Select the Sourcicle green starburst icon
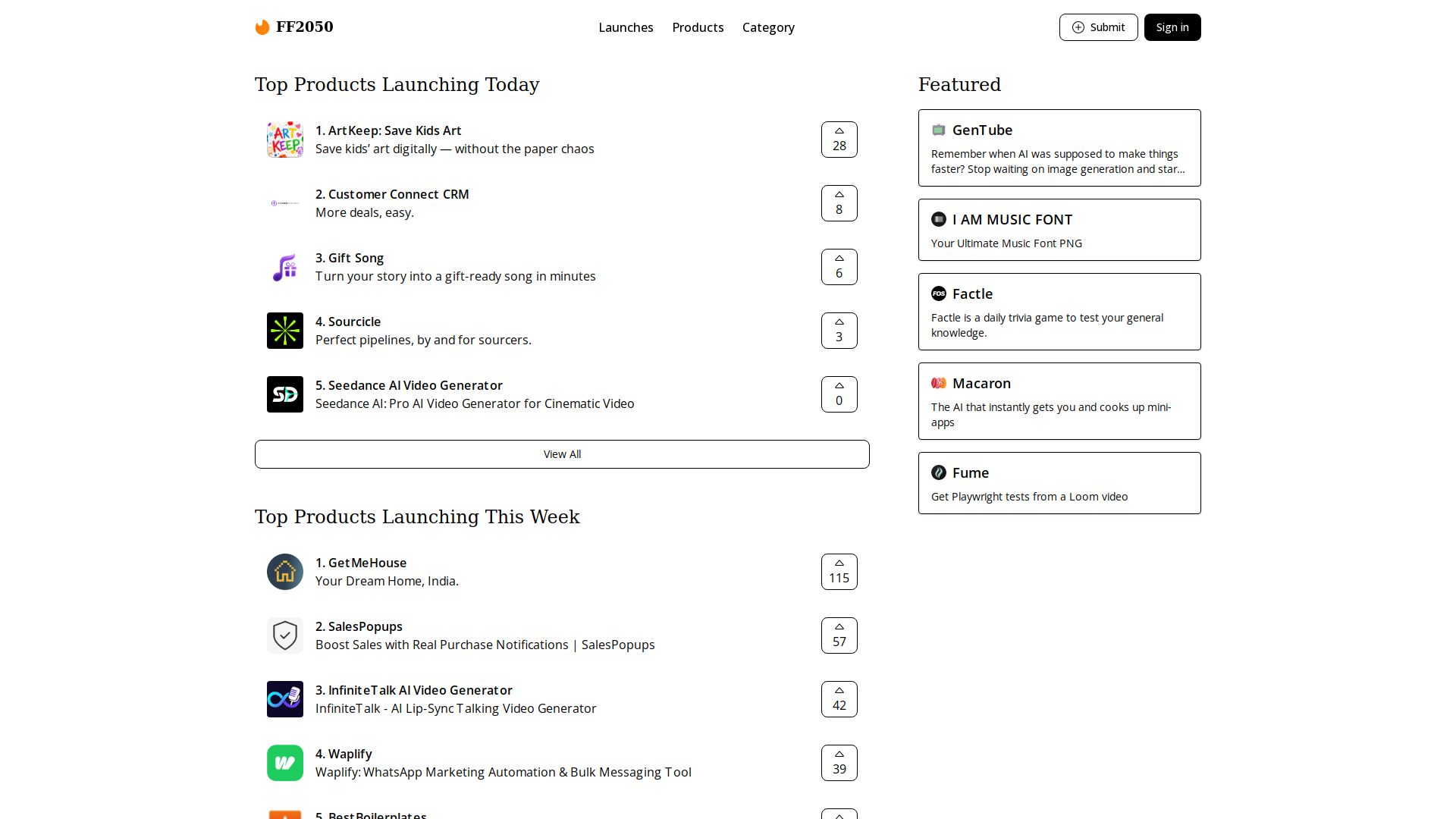This screenshot has height=819, width=1456. [285, 331]
